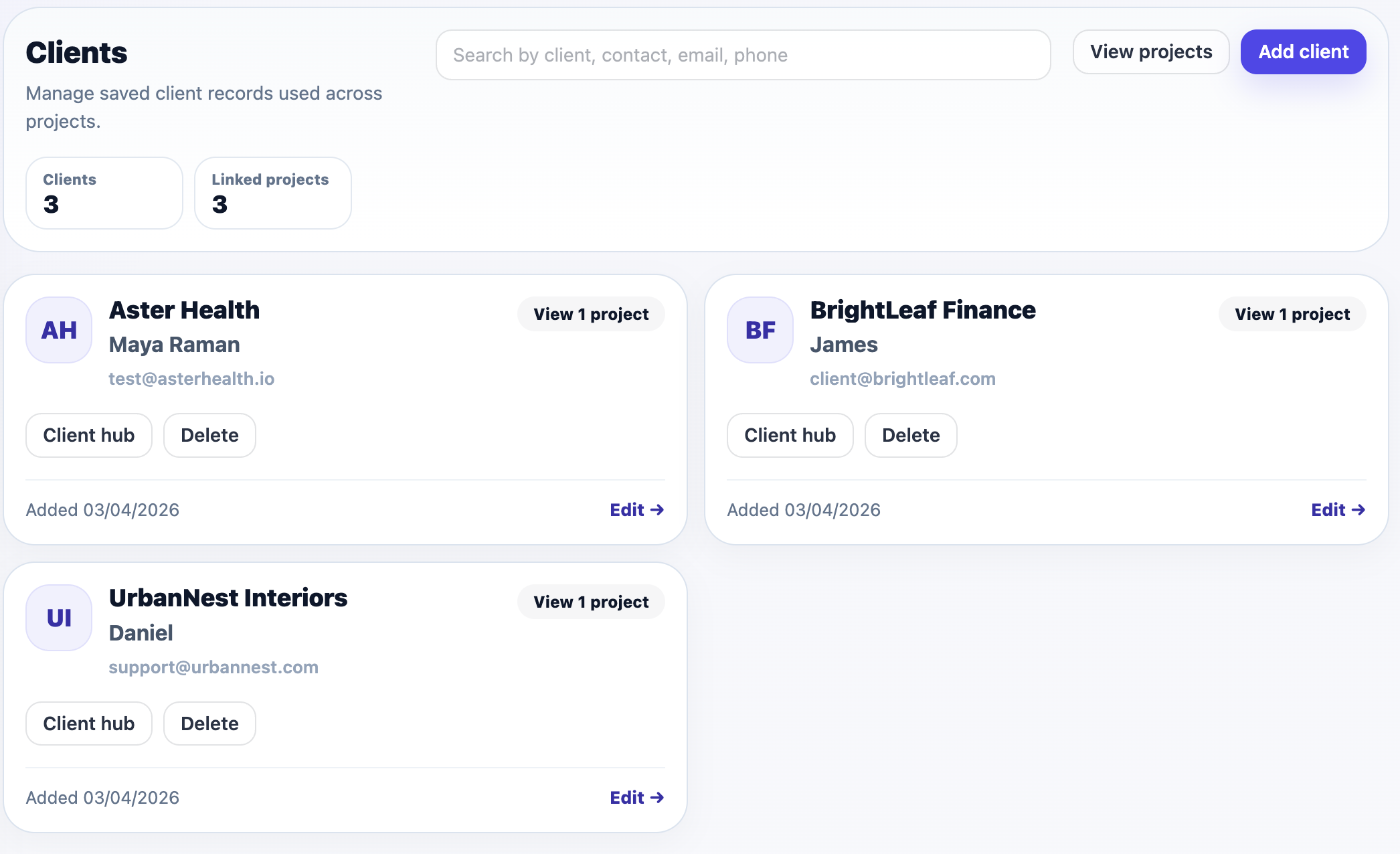View 1 project for BrightLeaf Finance
Image resolution: width=1400 pixels, height=854 pixels.
(x=1292, y=314)
